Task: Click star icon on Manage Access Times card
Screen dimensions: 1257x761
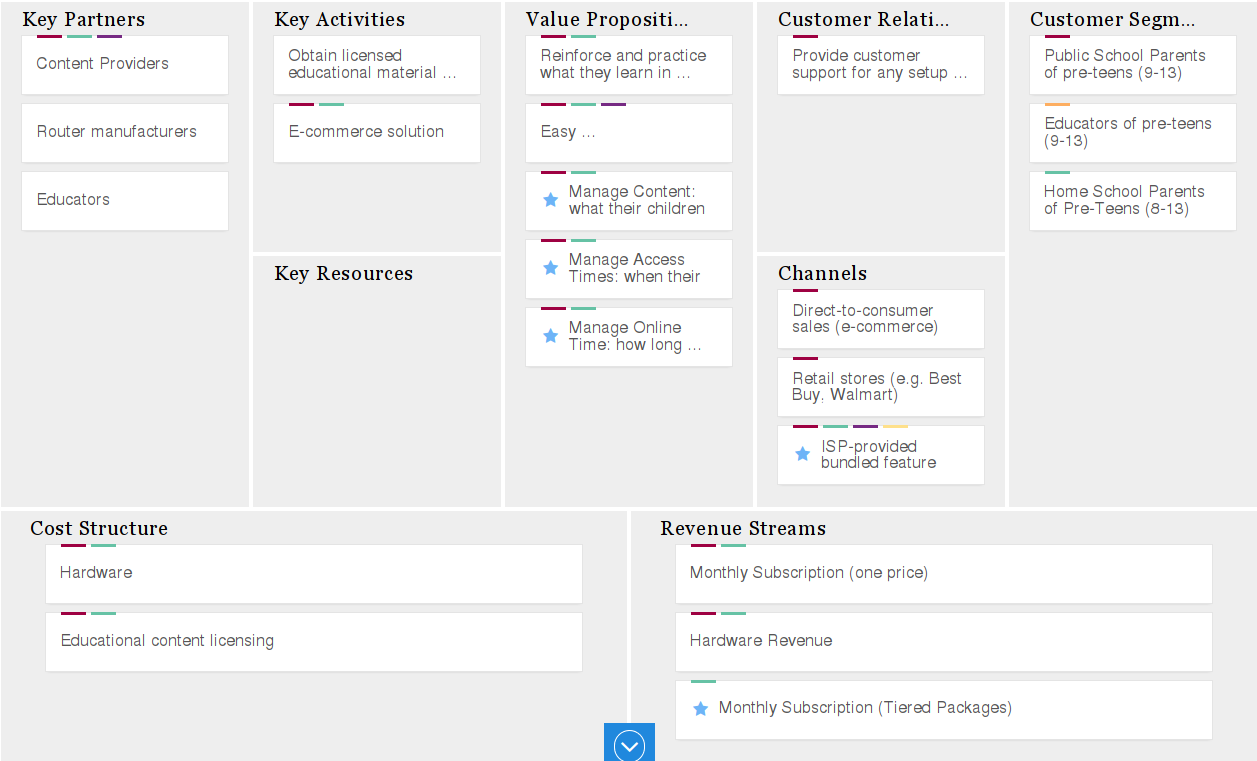Action: coord(550,268)
